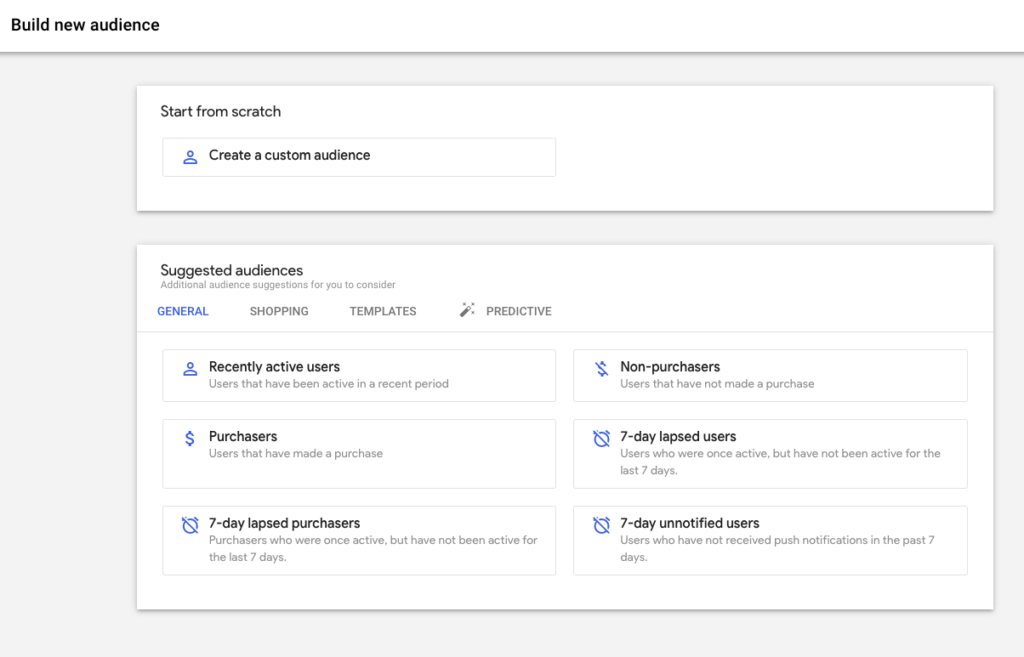Click the crossed-out dollar icon for Non-purchasers
This screenshot has height=657, width=1024.
[601, 369]
